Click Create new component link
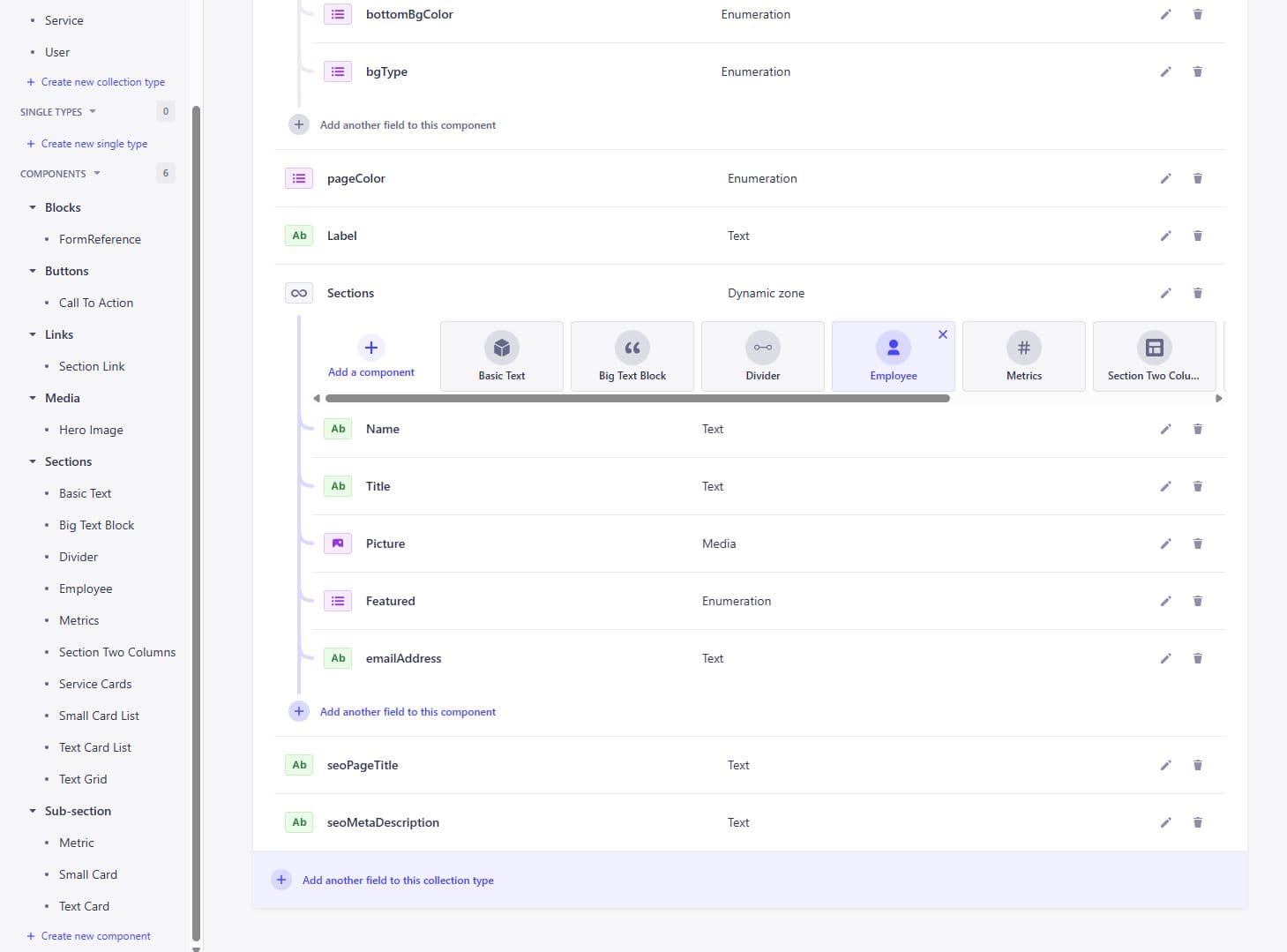 coord(95,936)
